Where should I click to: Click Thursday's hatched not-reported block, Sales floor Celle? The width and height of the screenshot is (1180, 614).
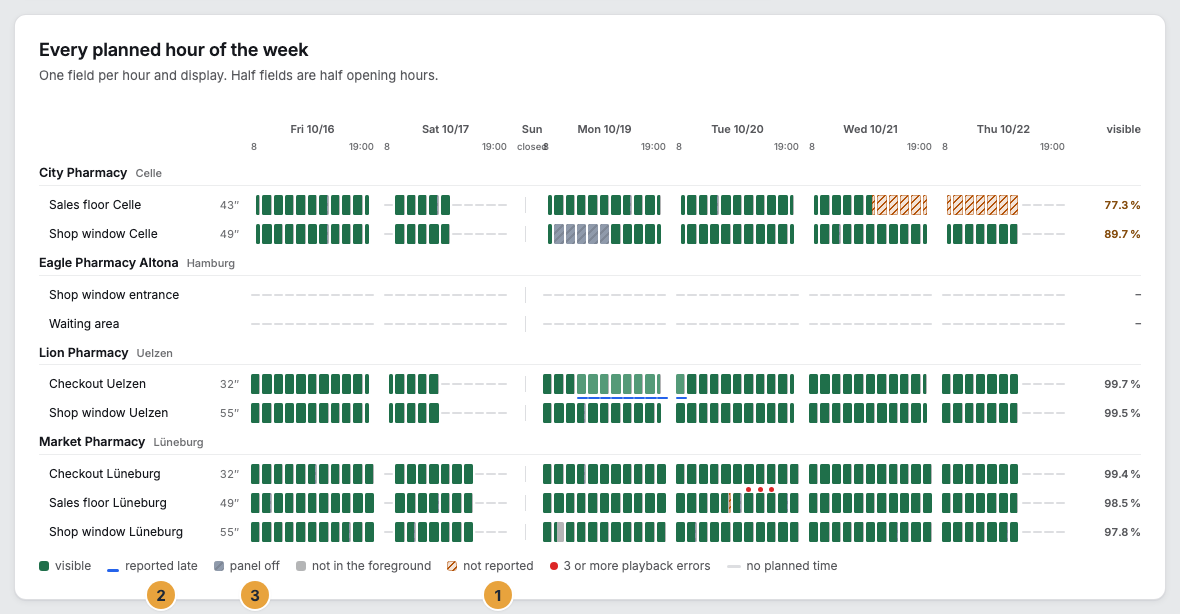click(x=982, y=205)
